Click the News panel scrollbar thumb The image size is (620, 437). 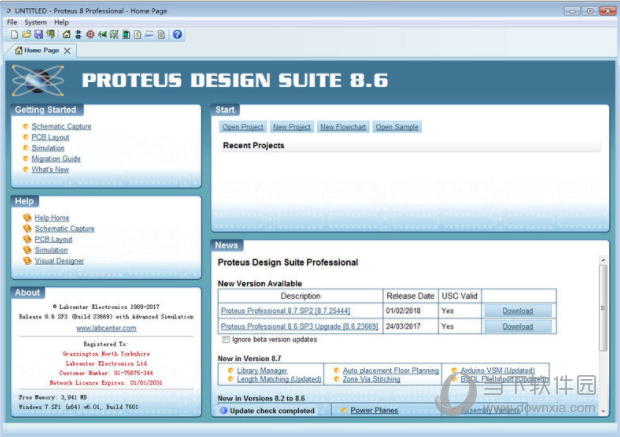[x=603, y=308]
